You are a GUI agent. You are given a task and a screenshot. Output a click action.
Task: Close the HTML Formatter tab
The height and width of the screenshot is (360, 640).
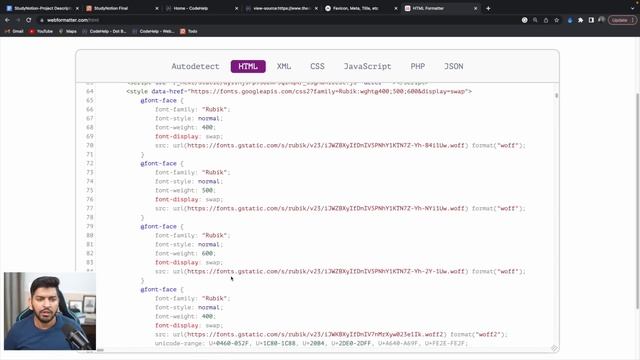click(476, 8)
